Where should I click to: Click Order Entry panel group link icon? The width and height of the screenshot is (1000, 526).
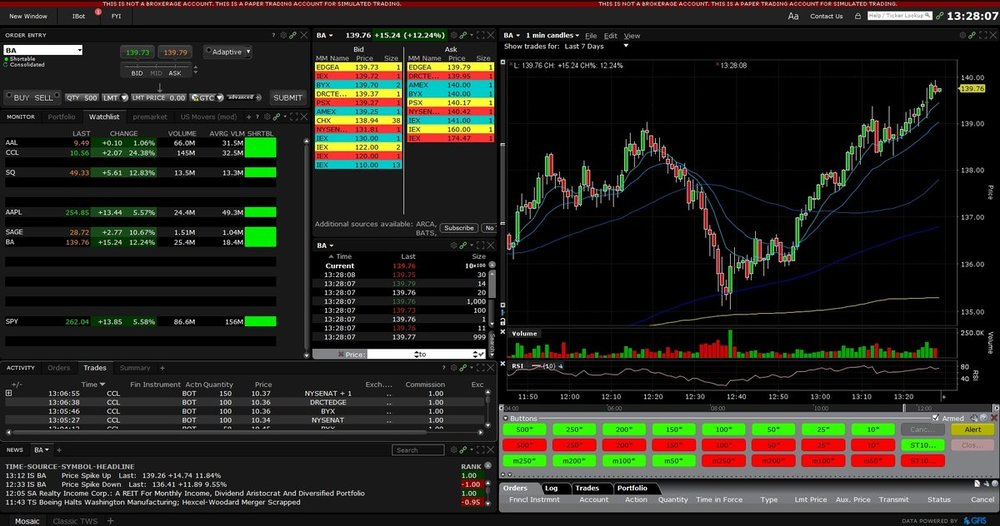tap(293, 36)
